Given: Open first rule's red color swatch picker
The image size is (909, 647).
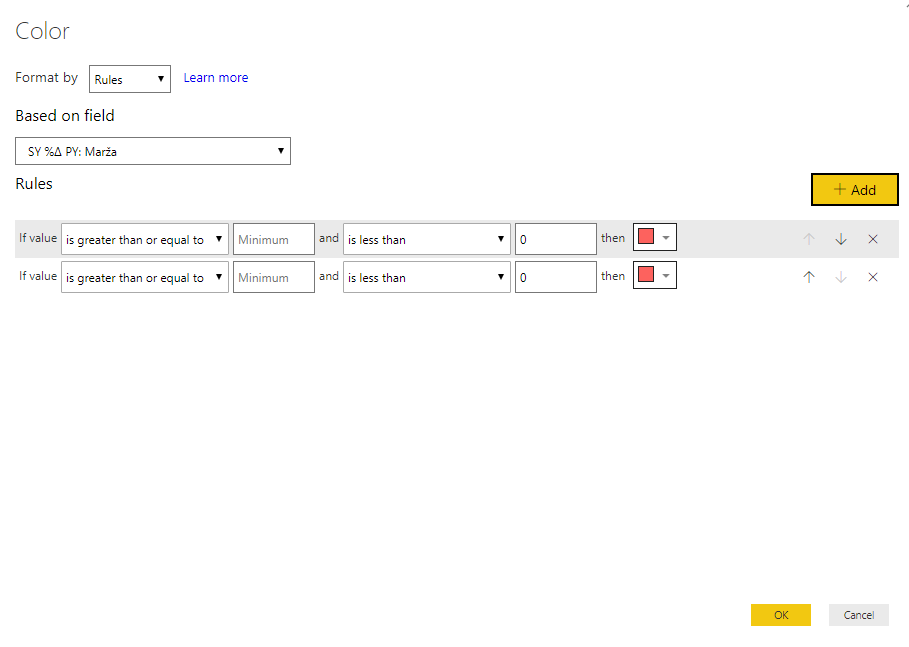Looking at the screenshot, I should coord(655,237).
